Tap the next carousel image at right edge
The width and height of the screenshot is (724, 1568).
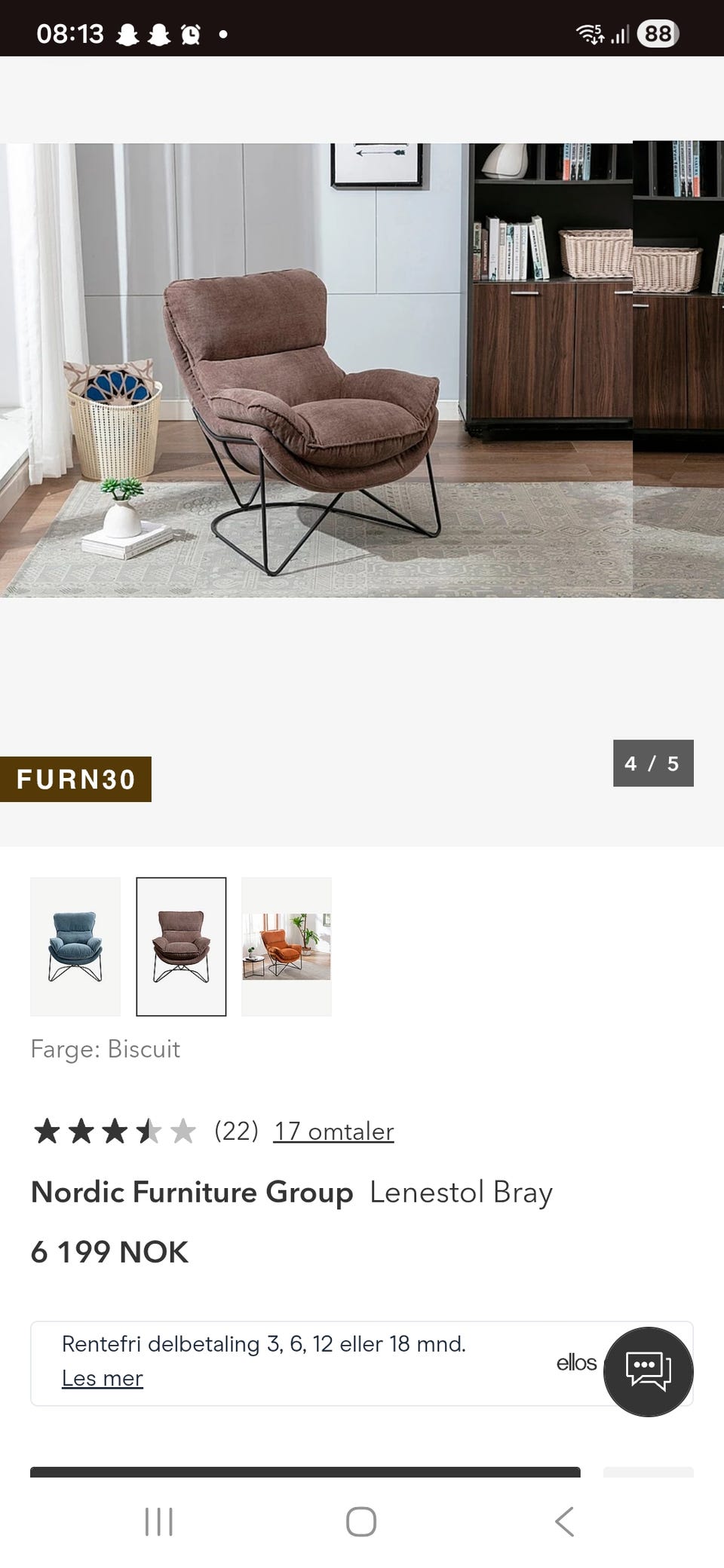tap(678, 369)
